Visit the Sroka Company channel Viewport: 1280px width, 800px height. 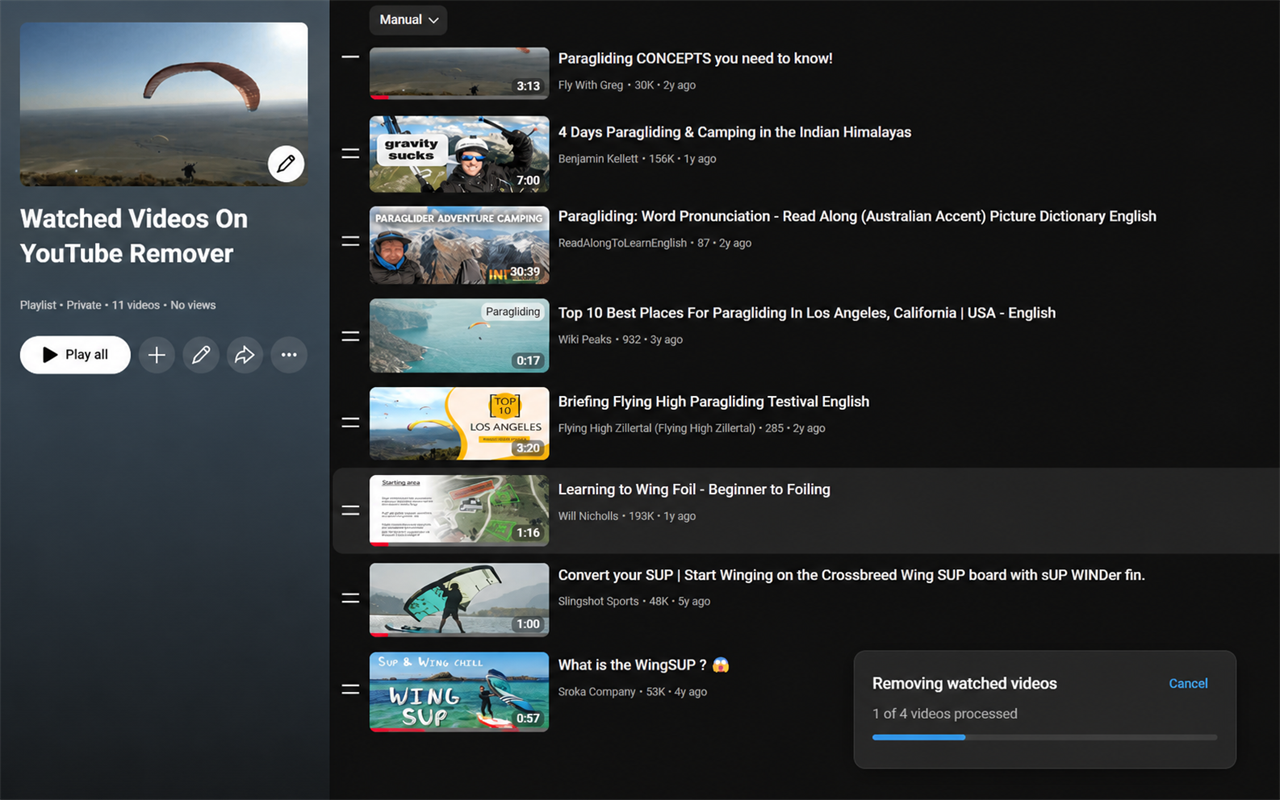[x=597, y=692]
